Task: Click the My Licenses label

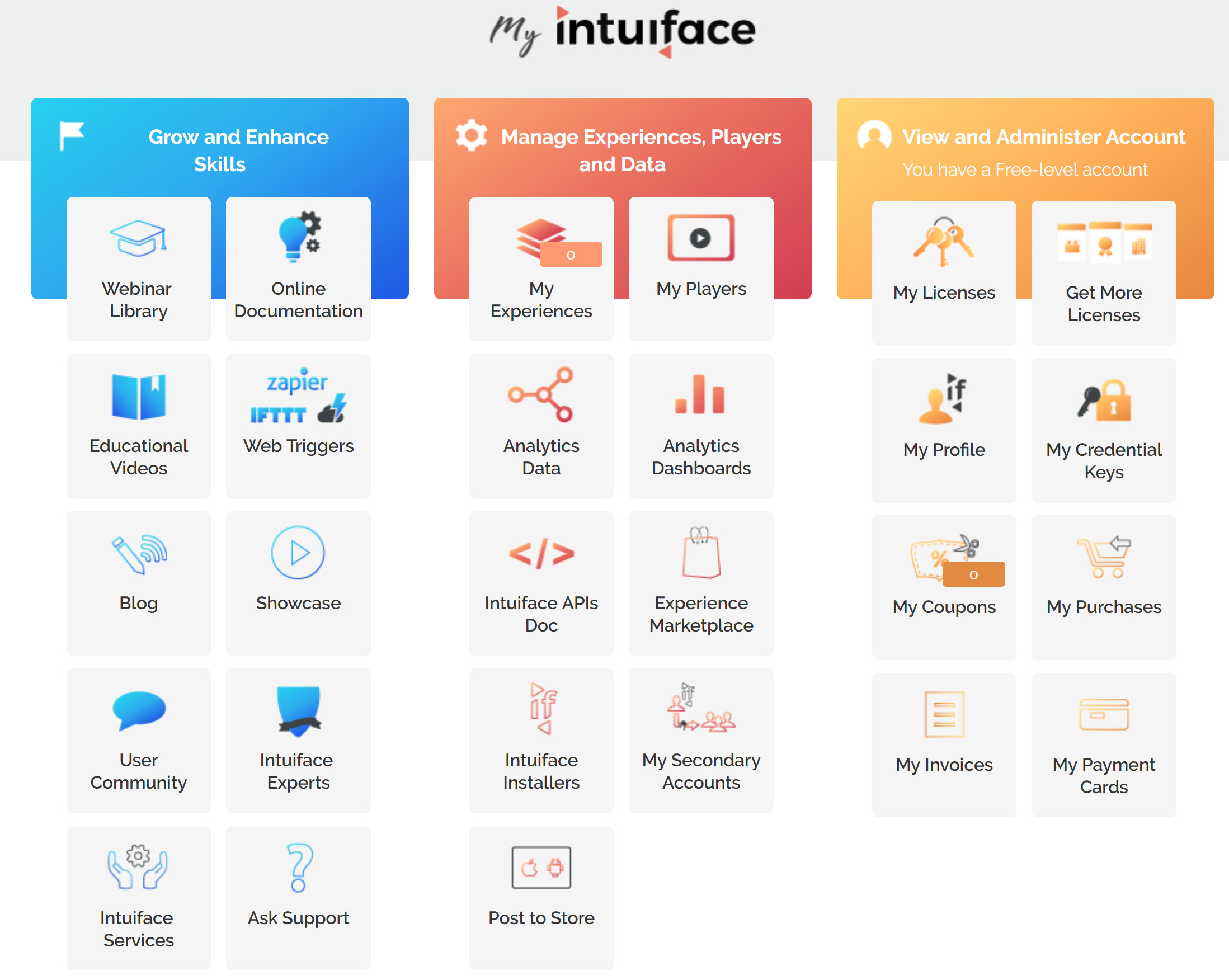Action: [943, 293]
